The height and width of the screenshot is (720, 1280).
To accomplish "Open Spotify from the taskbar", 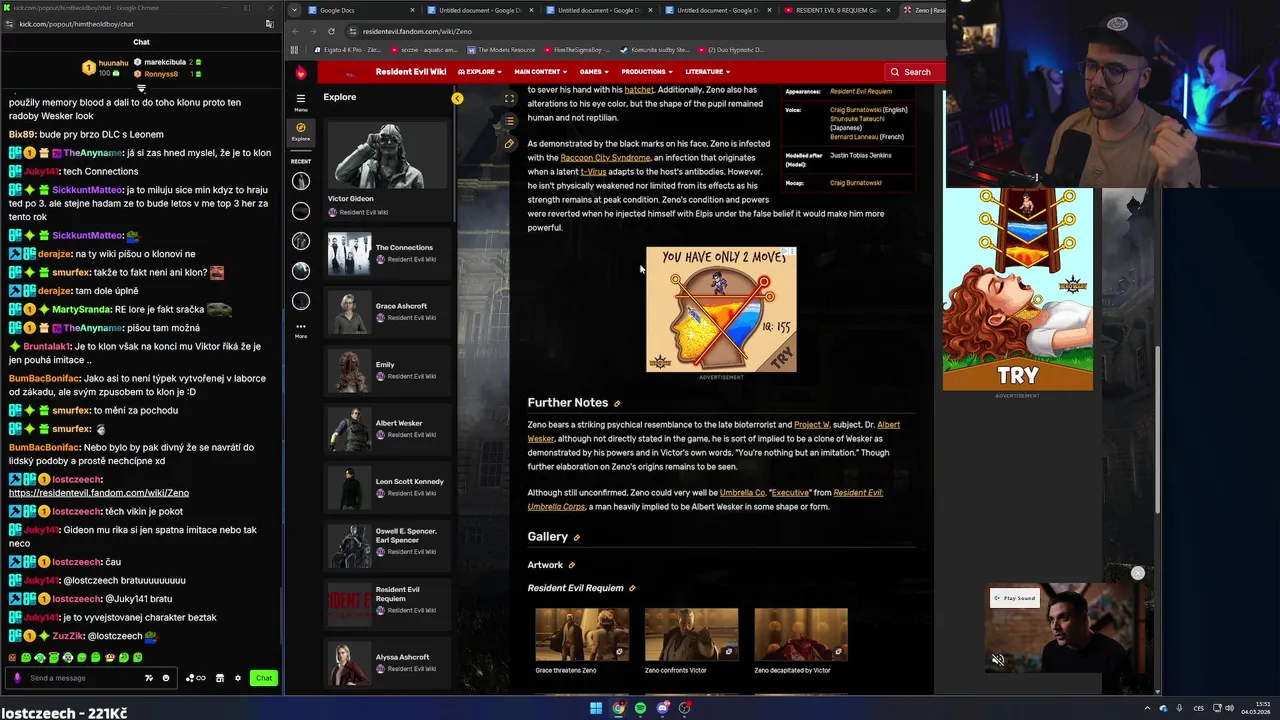I will 640,708.
